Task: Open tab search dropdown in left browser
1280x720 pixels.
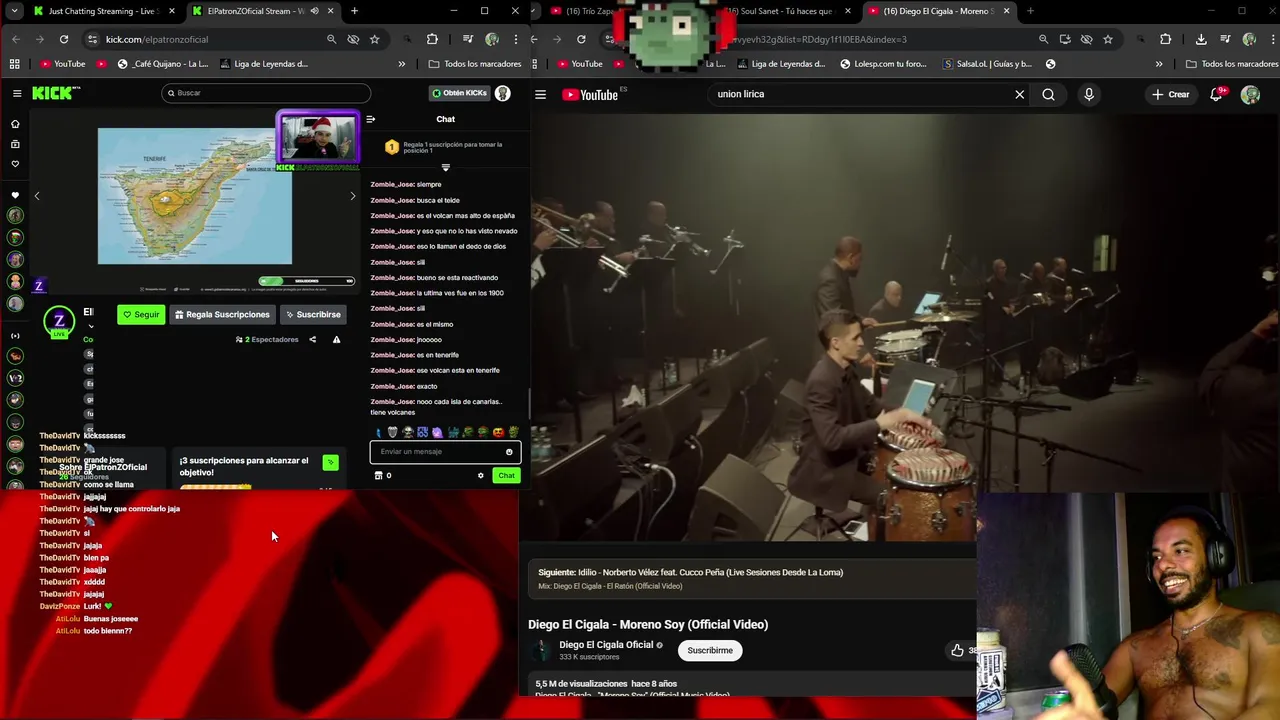Action: [16, 11]
